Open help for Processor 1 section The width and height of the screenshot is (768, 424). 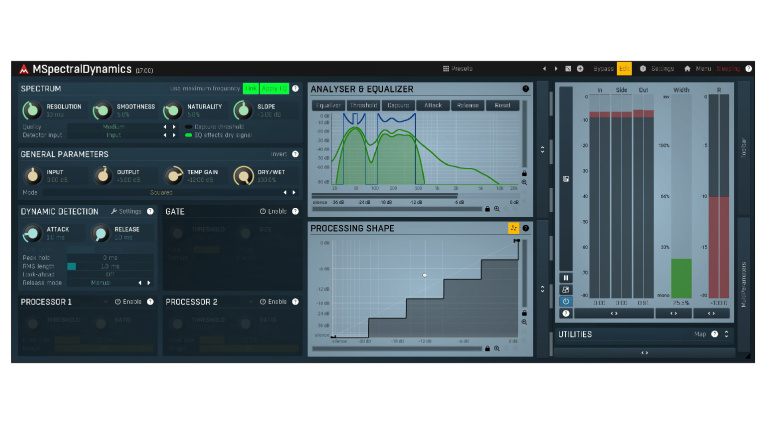150,302
